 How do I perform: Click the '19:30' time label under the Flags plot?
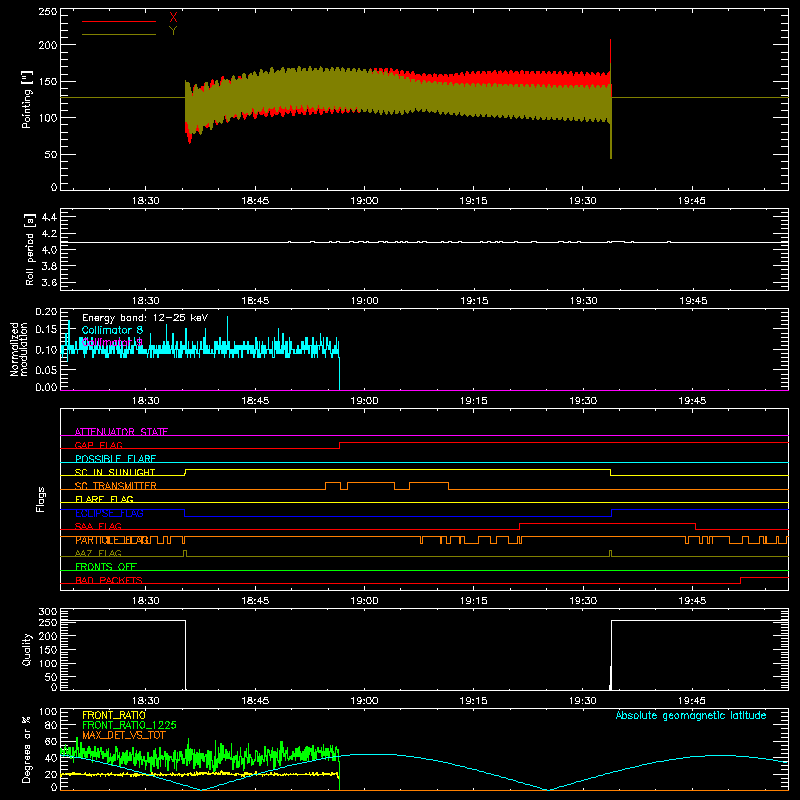pyautogui.click(x=583, y=601)
